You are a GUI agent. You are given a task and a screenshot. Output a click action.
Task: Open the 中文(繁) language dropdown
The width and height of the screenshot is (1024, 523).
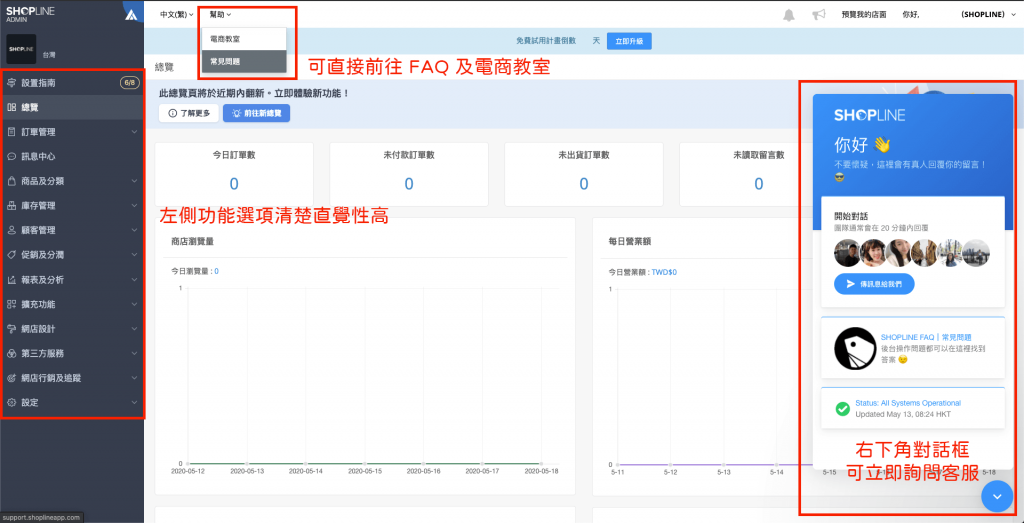point(177,15)
